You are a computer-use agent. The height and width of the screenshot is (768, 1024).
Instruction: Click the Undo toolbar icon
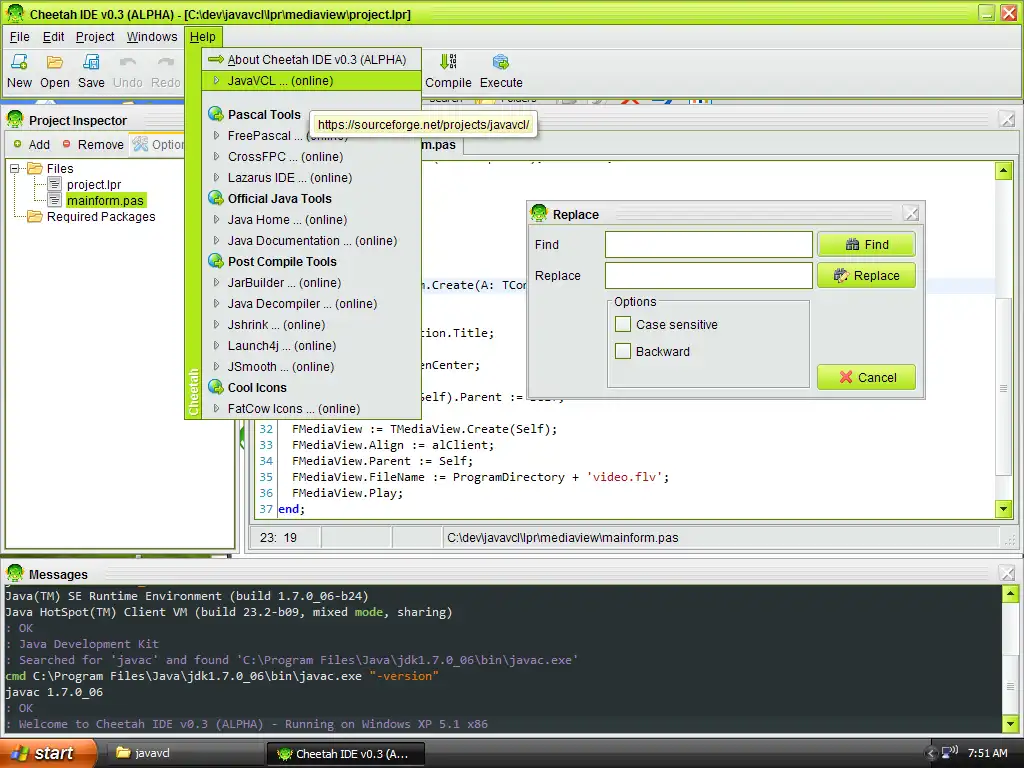tap(128, 62)
